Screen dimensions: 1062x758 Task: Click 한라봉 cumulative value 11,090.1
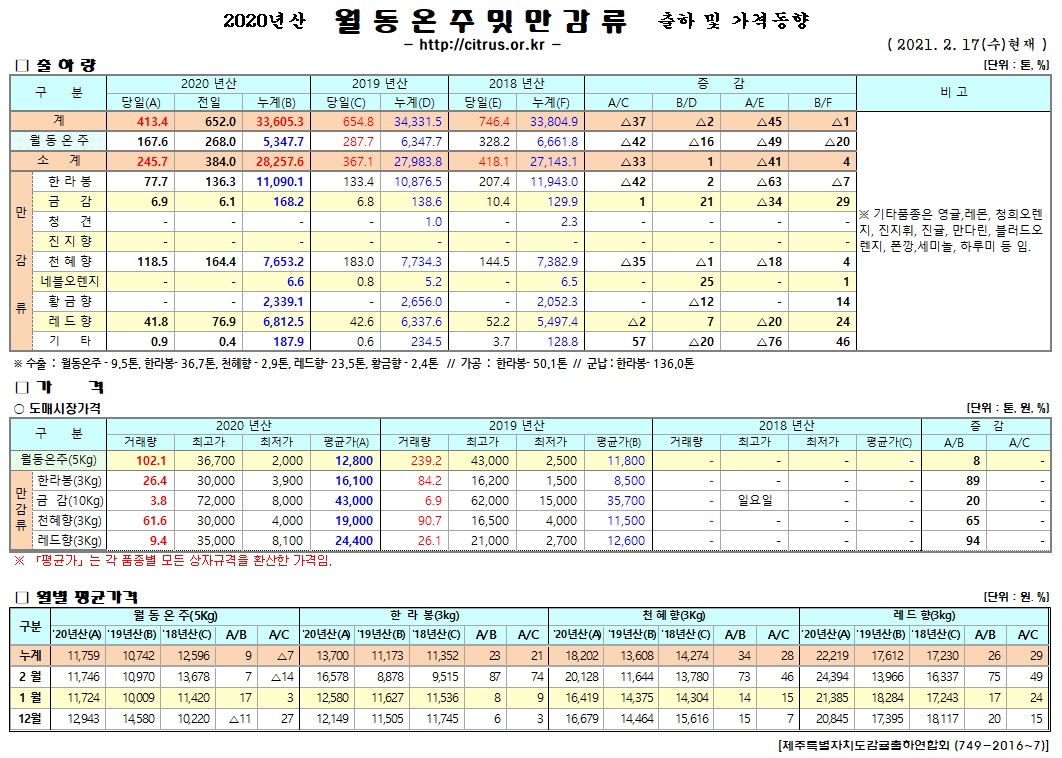pyautogui.click(x=279, y=184)
